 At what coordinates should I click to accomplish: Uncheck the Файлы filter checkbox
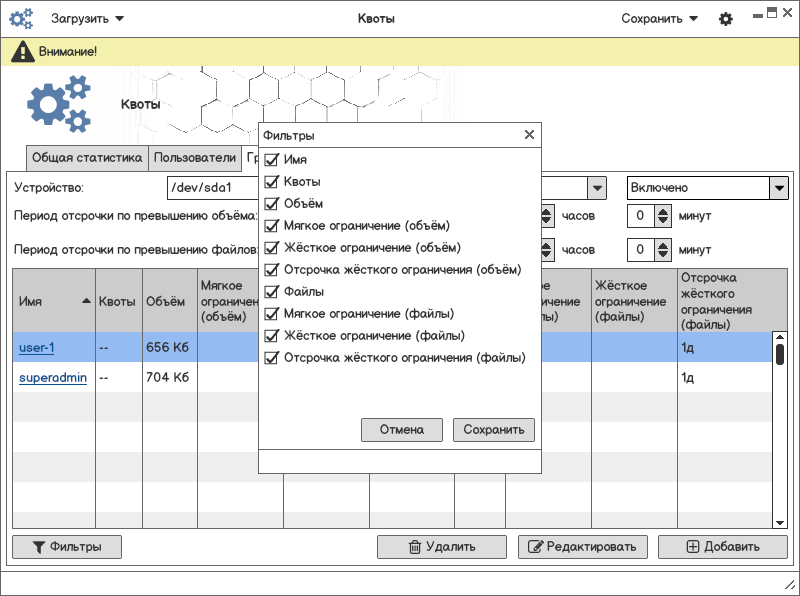tap(271, 291)
